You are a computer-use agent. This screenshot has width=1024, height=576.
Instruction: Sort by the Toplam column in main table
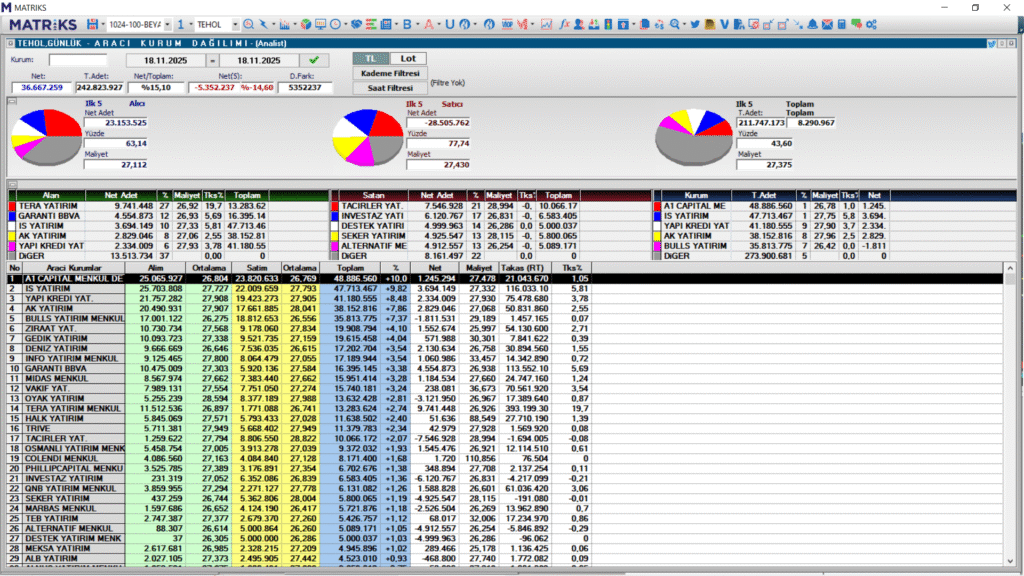click(350, 268)
